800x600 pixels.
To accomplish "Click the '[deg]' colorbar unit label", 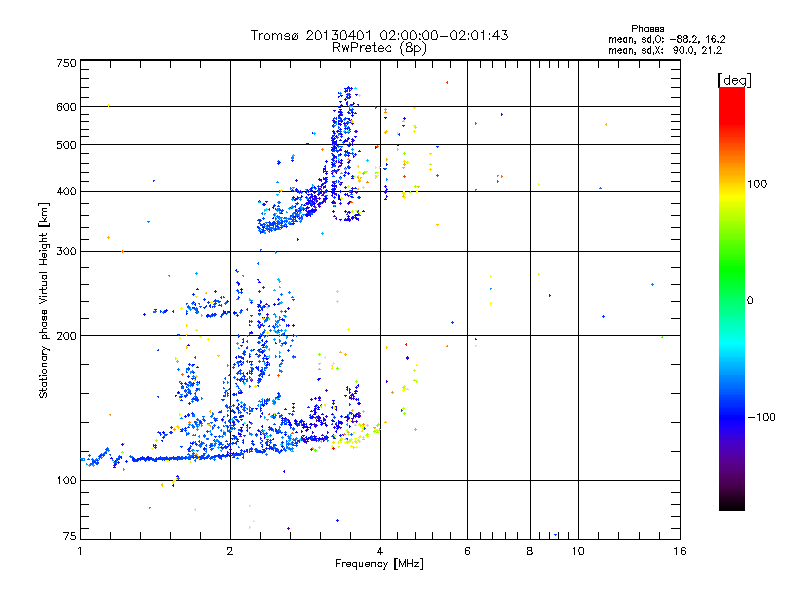I will pos(734,80).
